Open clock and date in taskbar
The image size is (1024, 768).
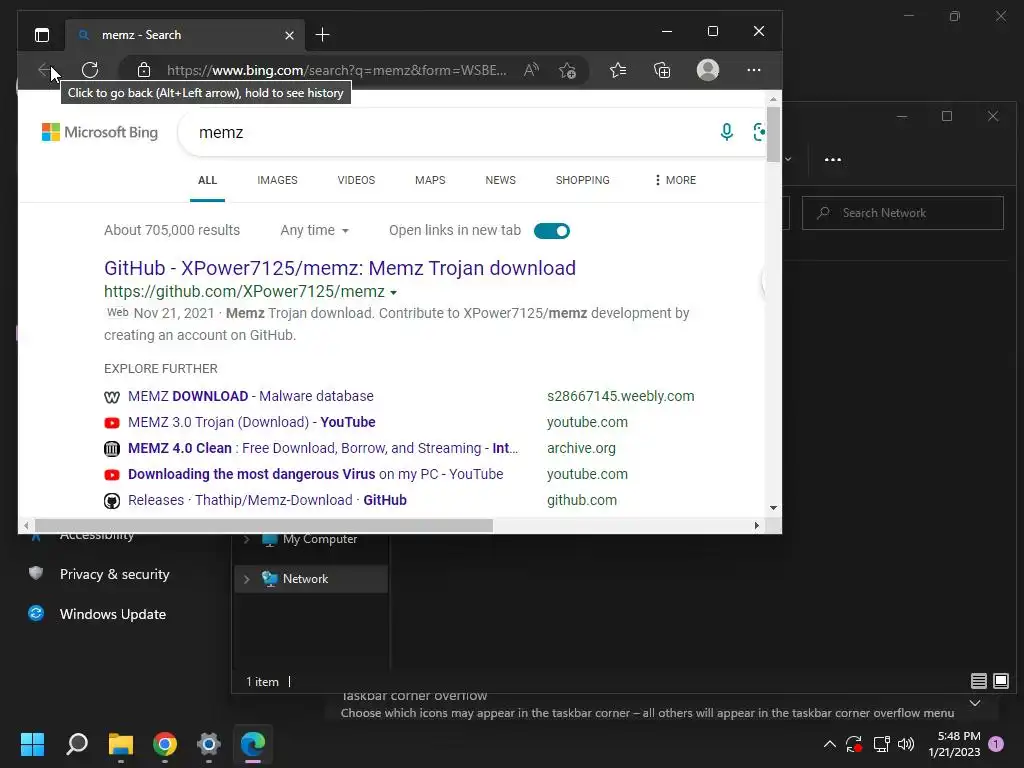(954, 744)
